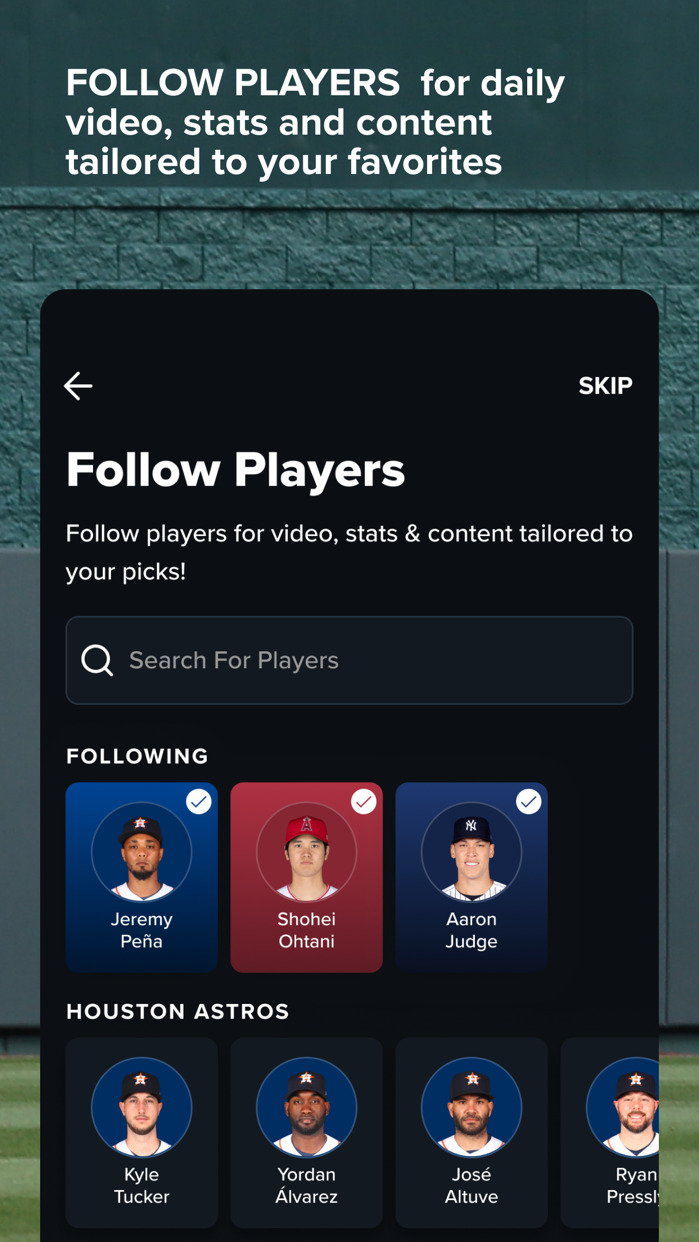Viewport: 699px width, 1242px height.
Task: Uncheck the Jeremy Peña follow checkmark
Action: point(198,802)
